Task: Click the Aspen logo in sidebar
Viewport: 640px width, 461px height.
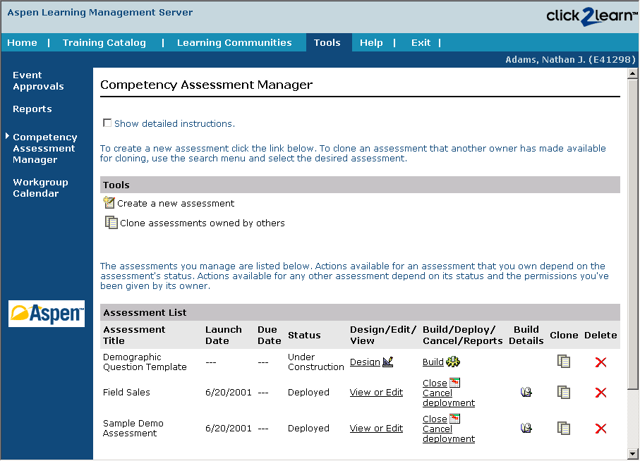Action: click(x=47, y=313)
